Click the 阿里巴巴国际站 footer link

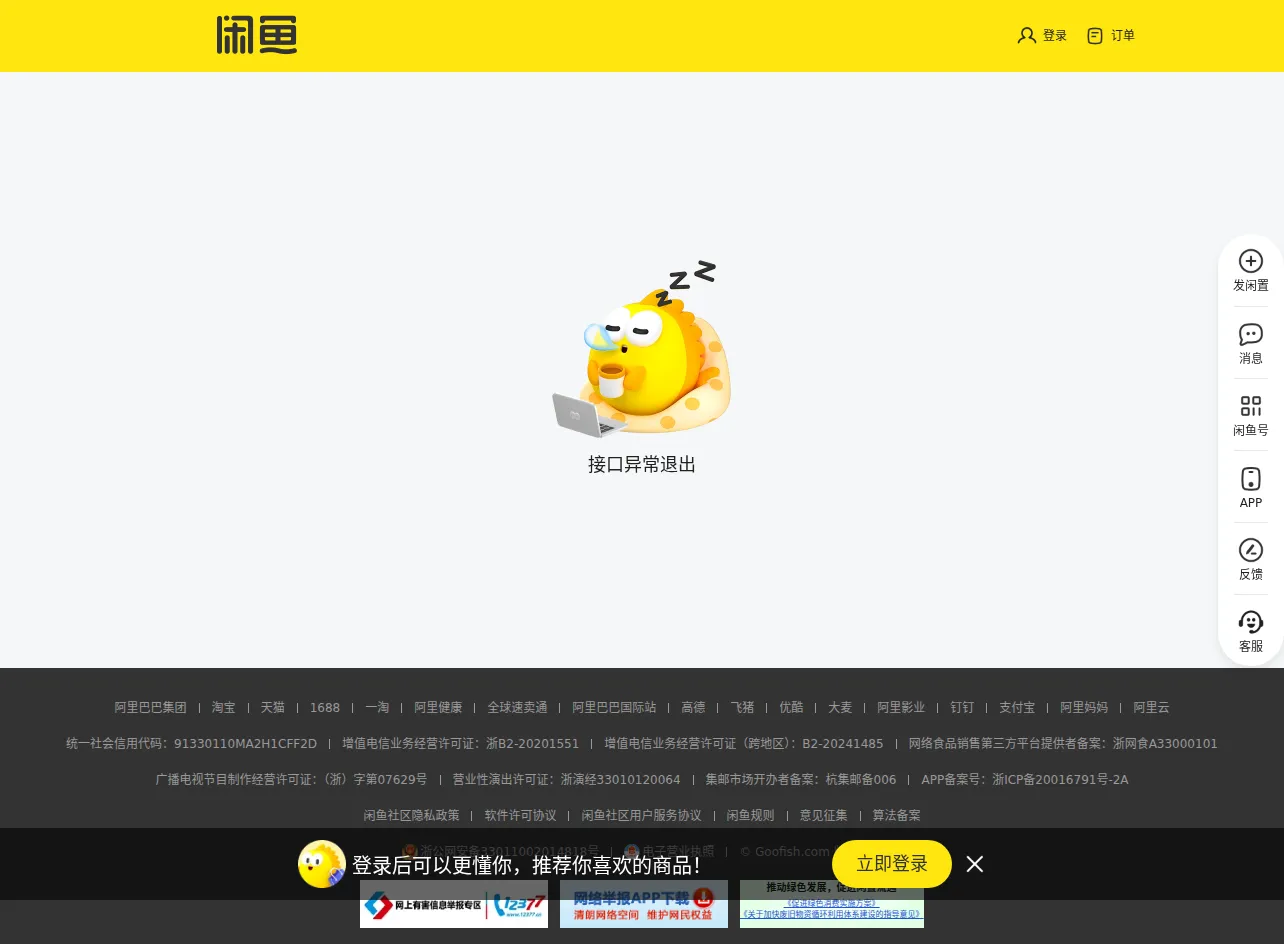[x=615, y=707]
